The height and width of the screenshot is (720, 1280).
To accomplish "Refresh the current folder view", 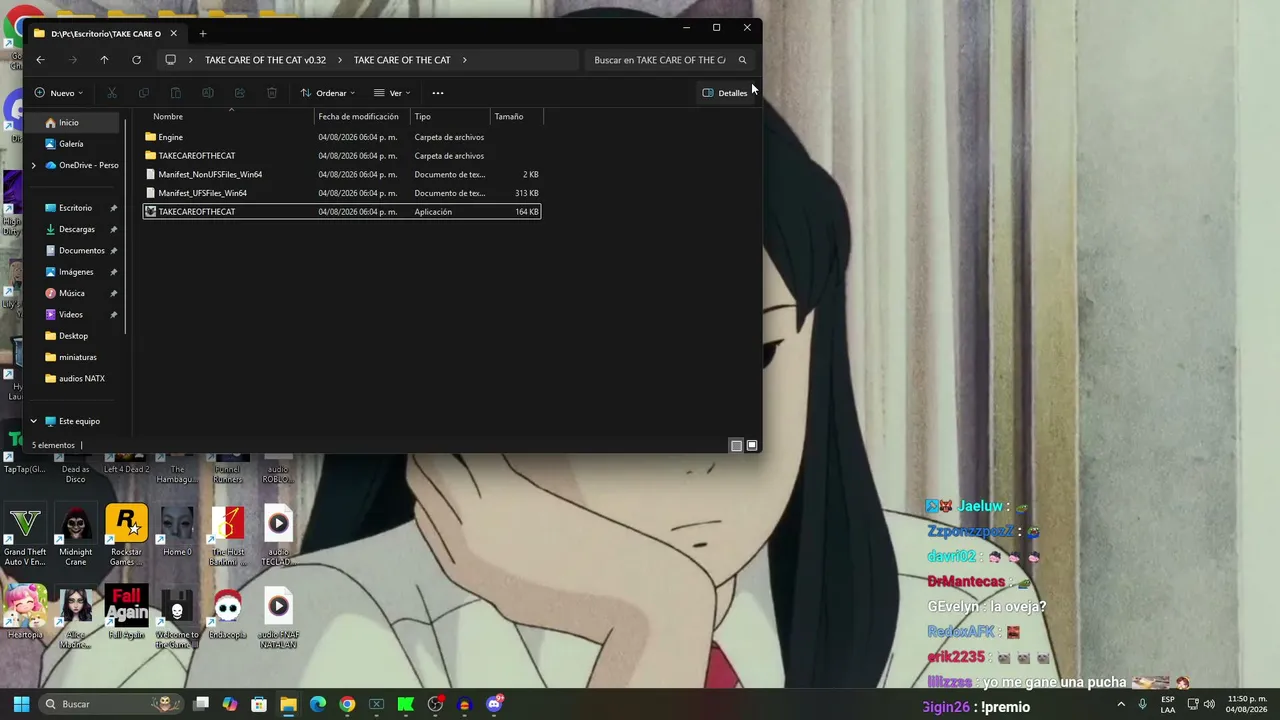I will 136,60.
